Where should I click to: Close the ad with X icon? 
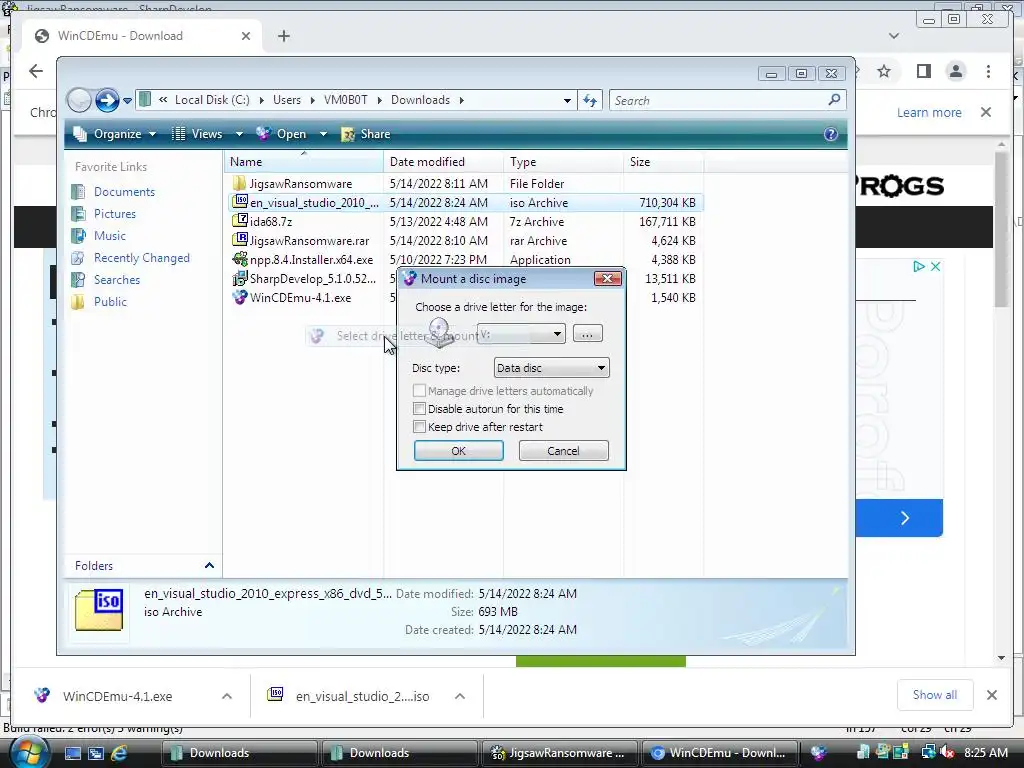[936, 266]
